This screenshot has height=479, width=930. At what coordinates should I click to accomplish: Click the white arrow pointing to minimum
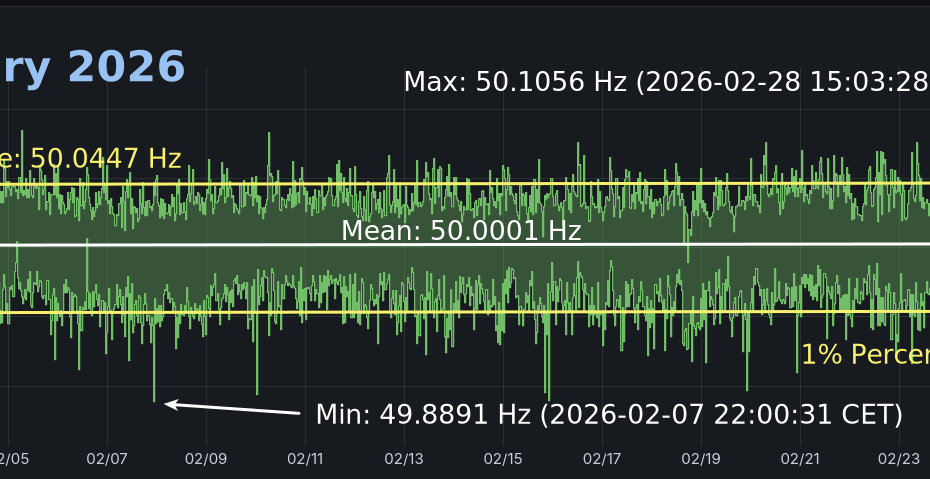click(232, 408)
